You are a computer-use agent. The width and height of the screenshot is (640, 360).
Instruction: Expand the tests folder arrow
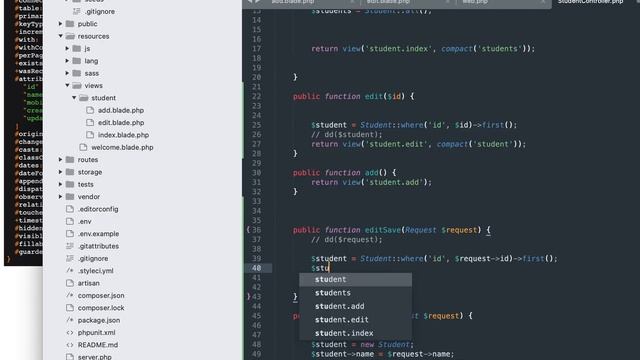(x=60, y=184)
